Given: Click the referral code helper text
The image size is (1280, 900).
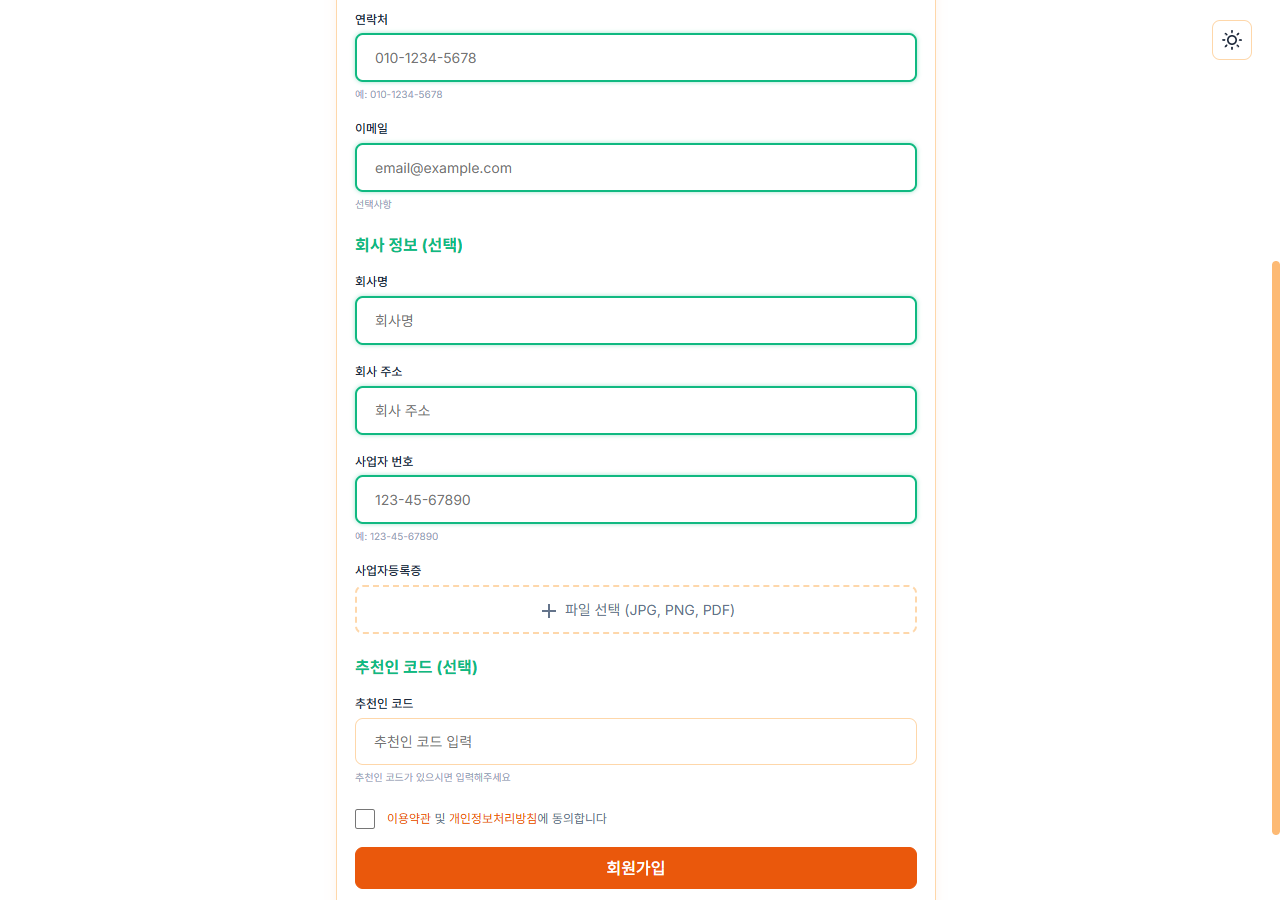Looking at the screenshot, I should [432, 776].
